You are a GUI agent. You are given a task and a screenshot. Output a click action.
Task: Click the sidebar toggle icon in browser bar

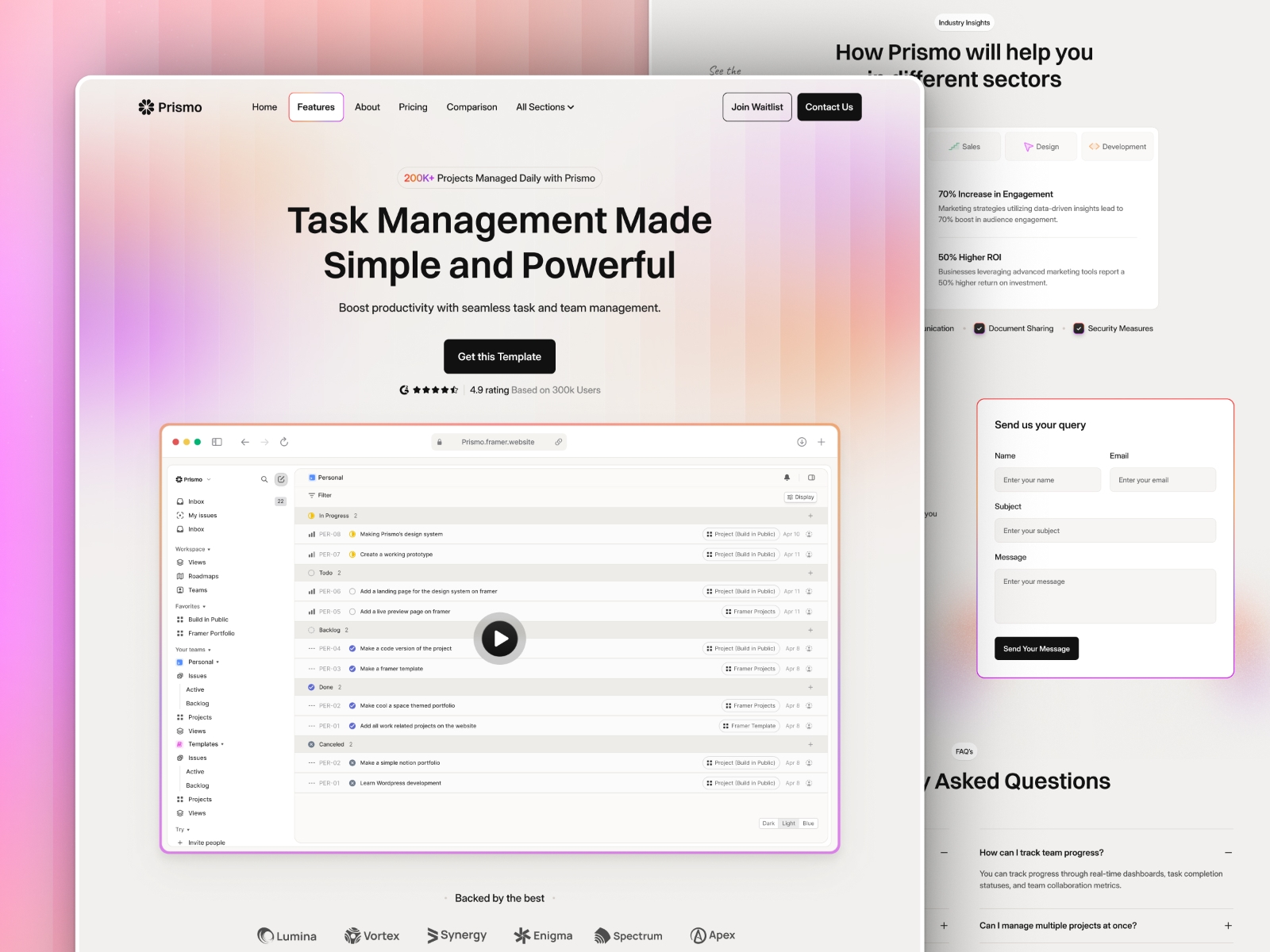coord(217,442)
